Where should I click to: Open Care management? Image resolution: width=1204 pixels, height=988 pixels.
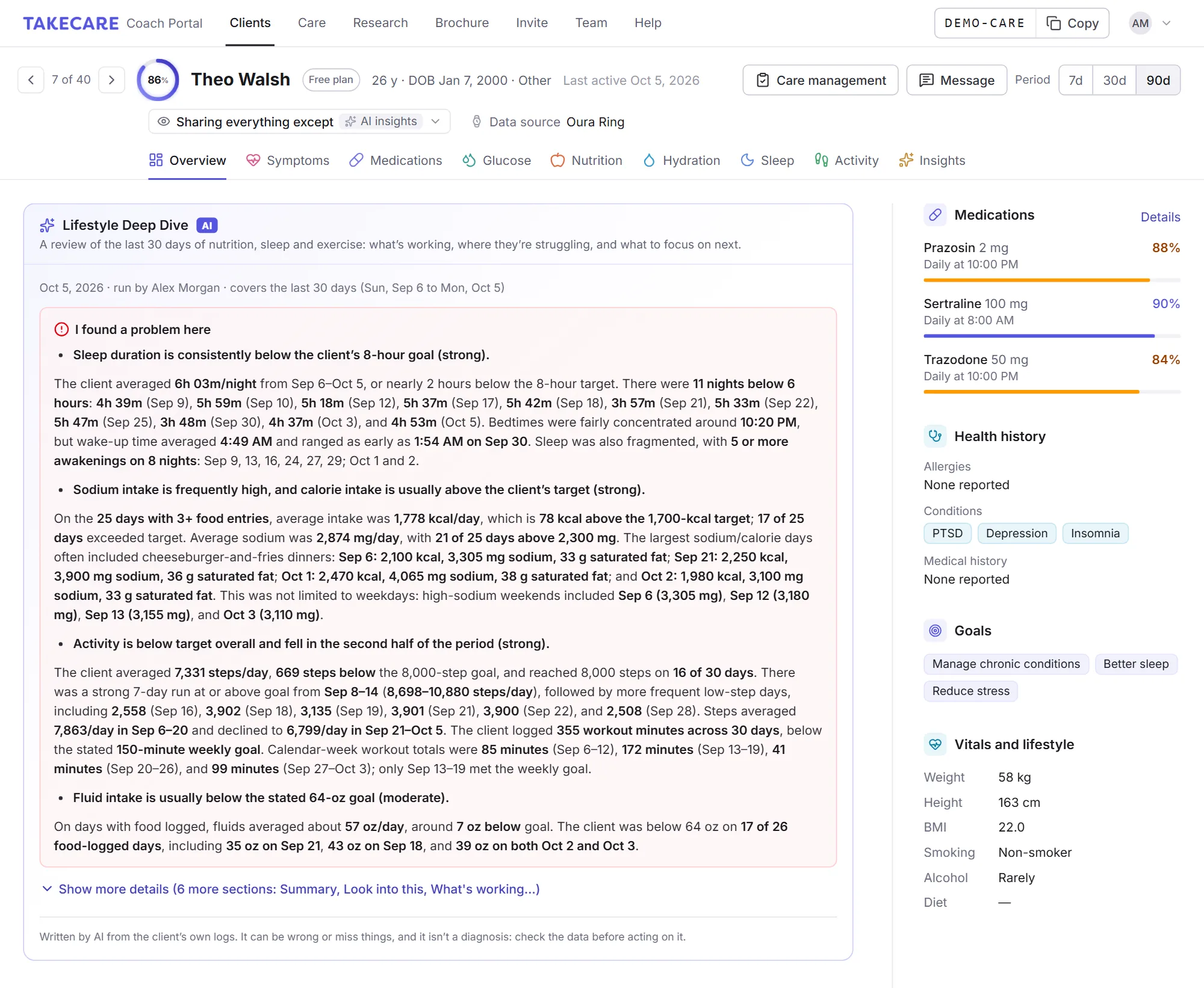tap(821, 80)
